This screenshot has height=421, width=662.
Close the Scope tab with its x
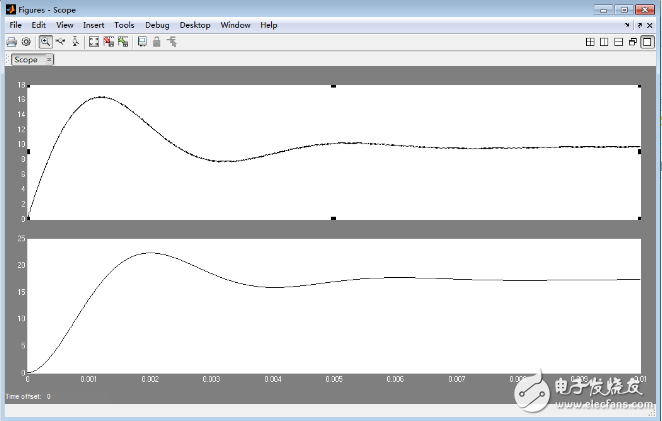click(x=47, y=60)
